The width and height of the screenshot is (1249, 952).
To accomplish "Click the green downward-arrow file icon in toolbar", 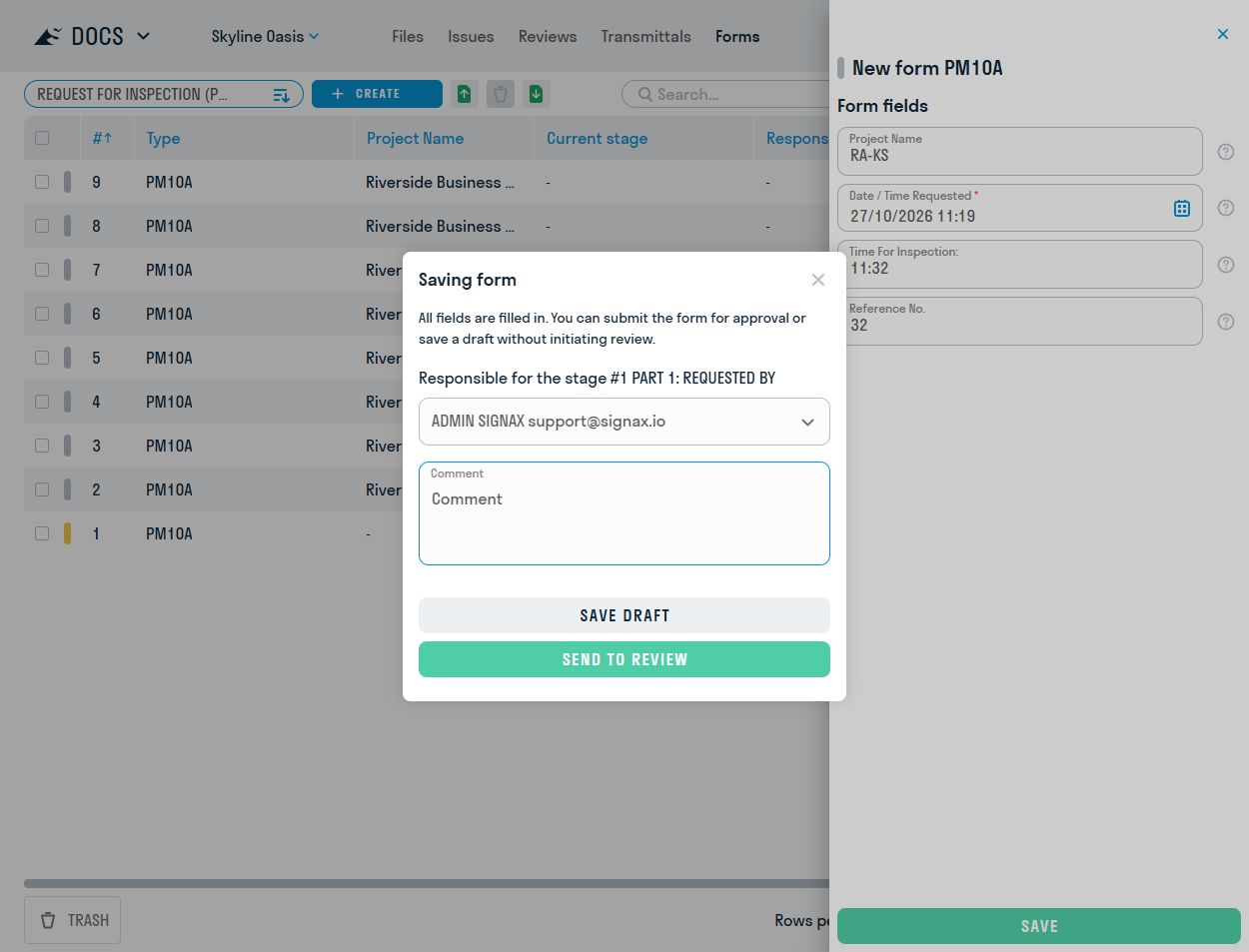I will (x=537, y=94).
